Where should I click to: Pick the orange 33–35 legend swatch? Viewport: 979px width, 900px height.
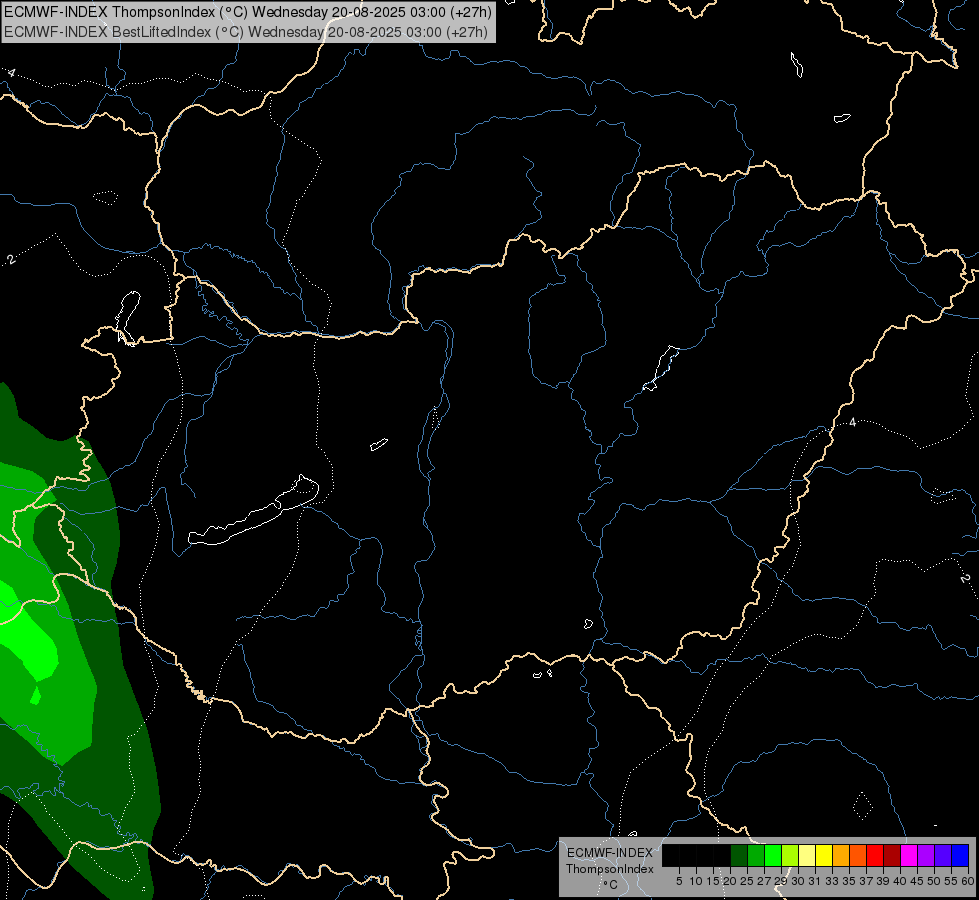[x=841, y=856]
